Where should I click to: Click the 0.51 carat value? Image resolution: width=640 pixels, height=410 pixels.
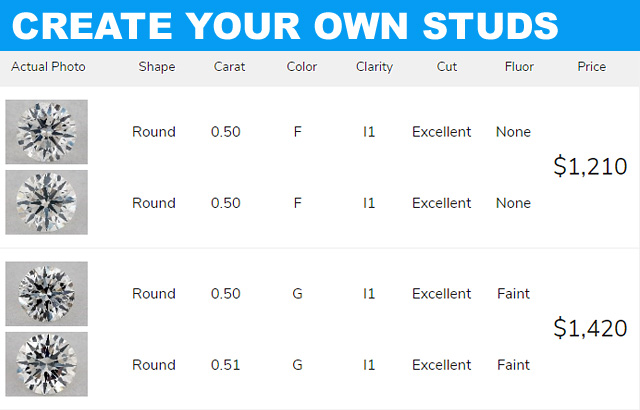point(226,365)
